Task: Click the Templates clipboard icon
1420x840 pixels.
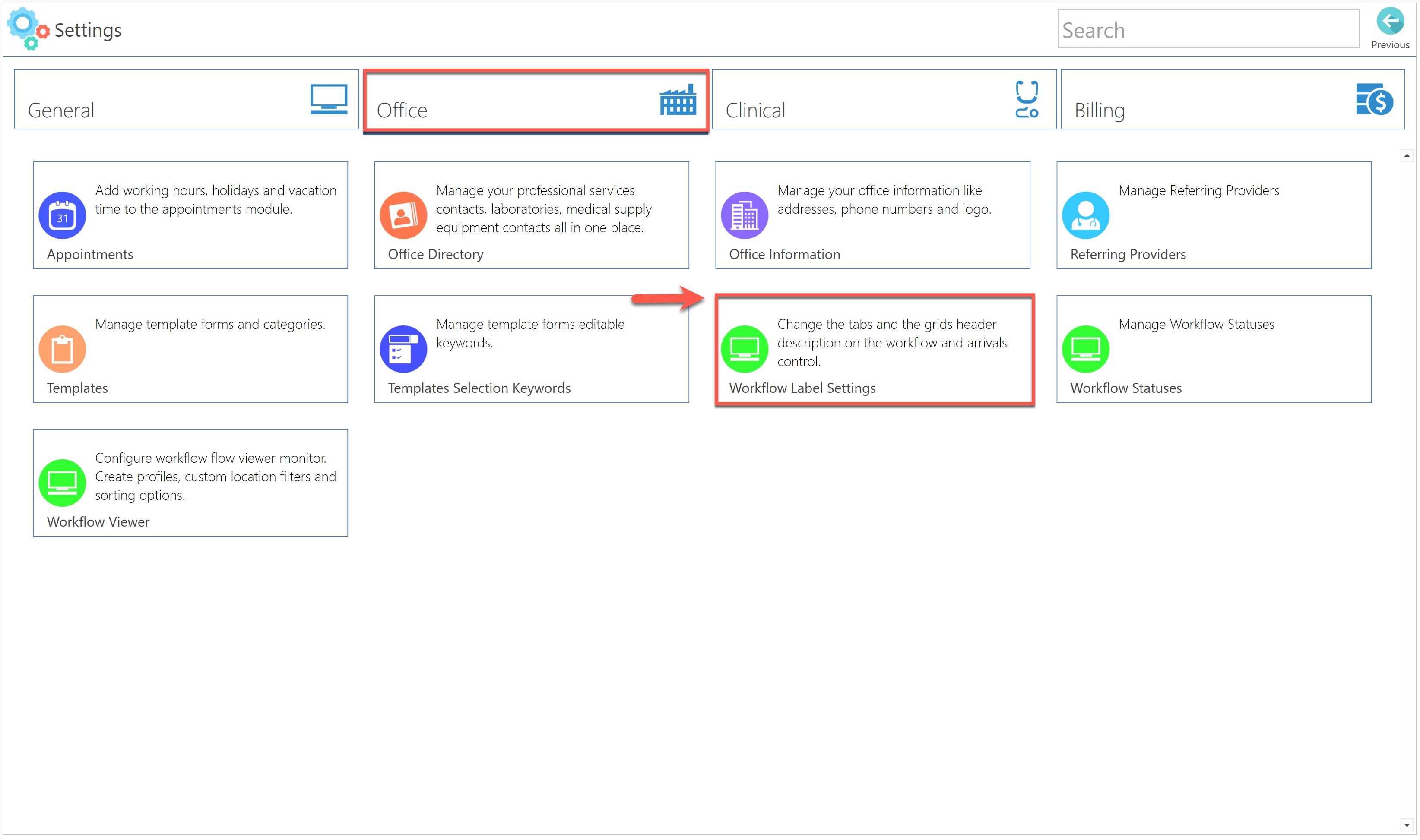Action: (x=62, y=349)
